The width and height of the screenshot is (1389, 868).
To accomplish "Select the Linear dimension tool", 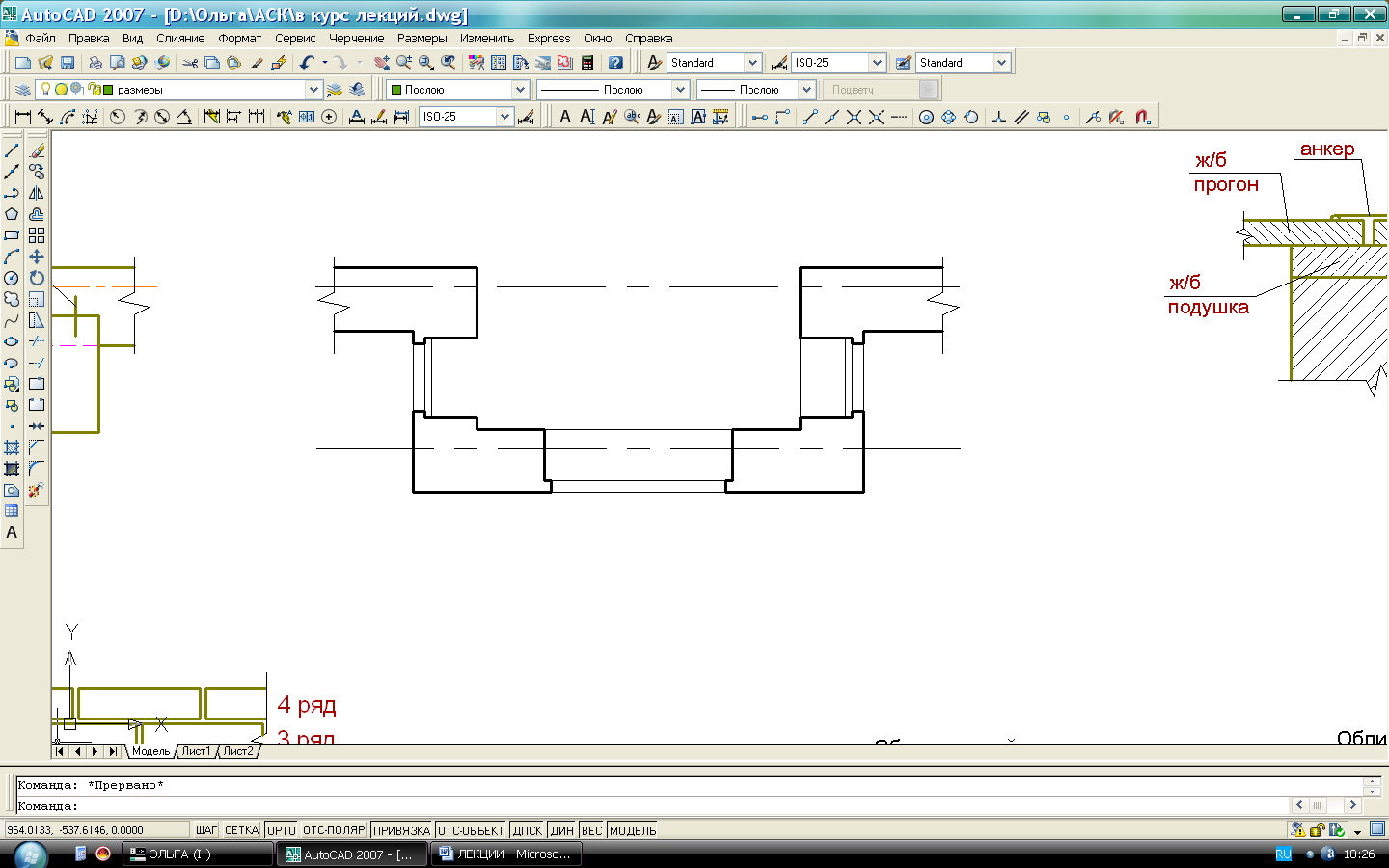I will click(23, 117).
